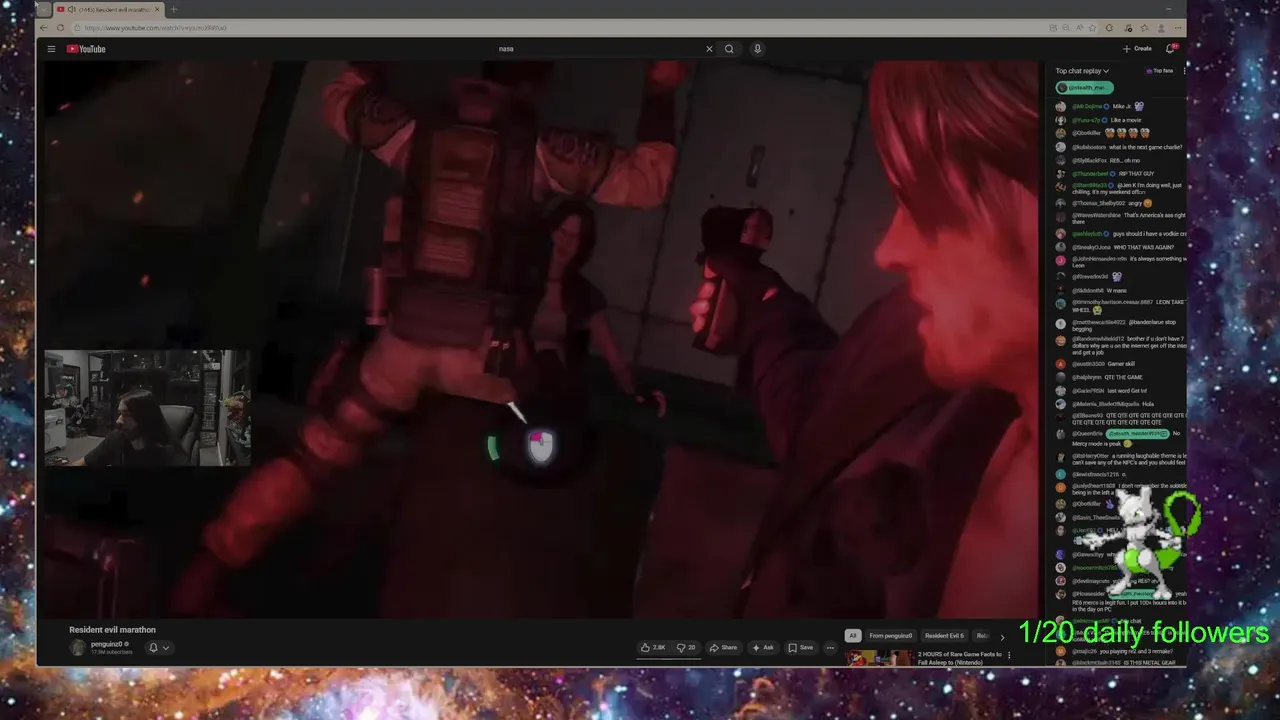Open more actions ellipsis beside Save
The width and height of the screenshot is (1280, 720).
tap(830, 648)
